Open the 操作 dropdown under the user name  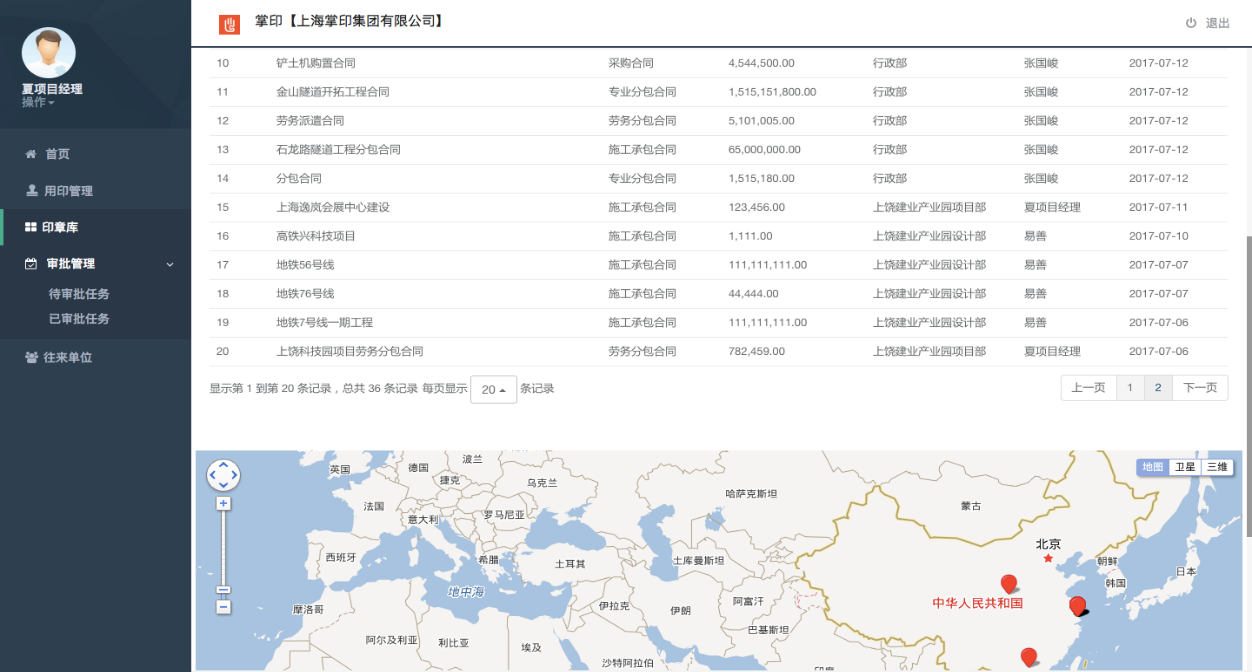pos(38,102)
